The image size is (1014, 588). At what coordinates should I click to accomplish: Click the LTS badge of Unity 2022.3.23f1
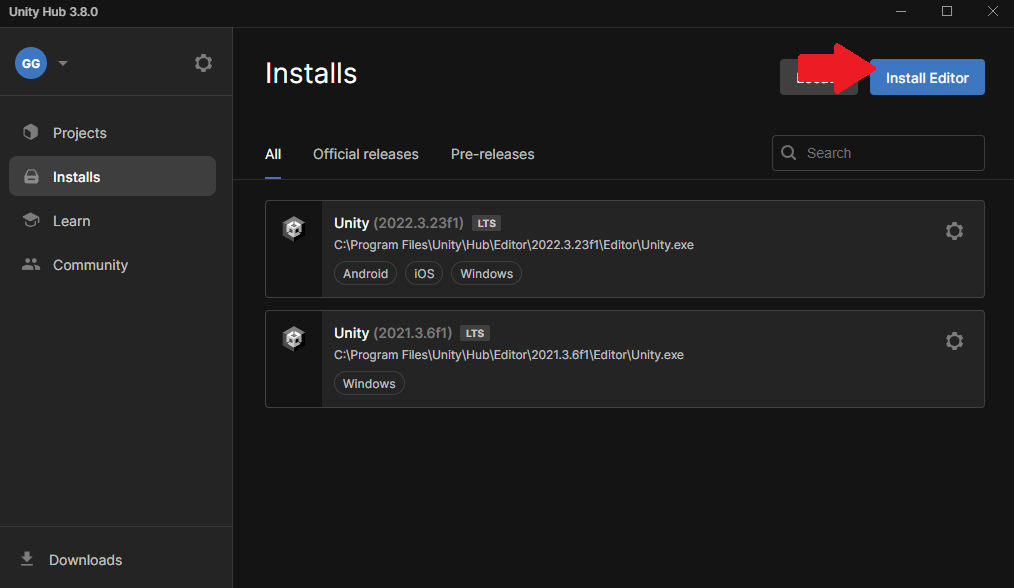pyautogui.click(x=486, y=223)
